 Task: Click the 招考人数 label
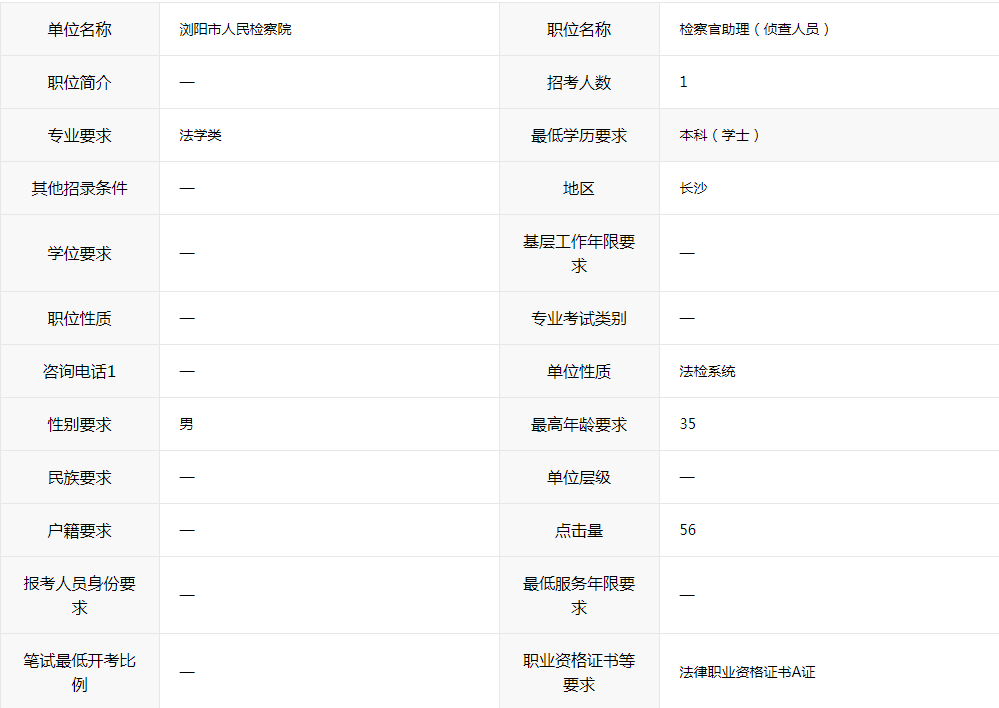pos(579,82)
